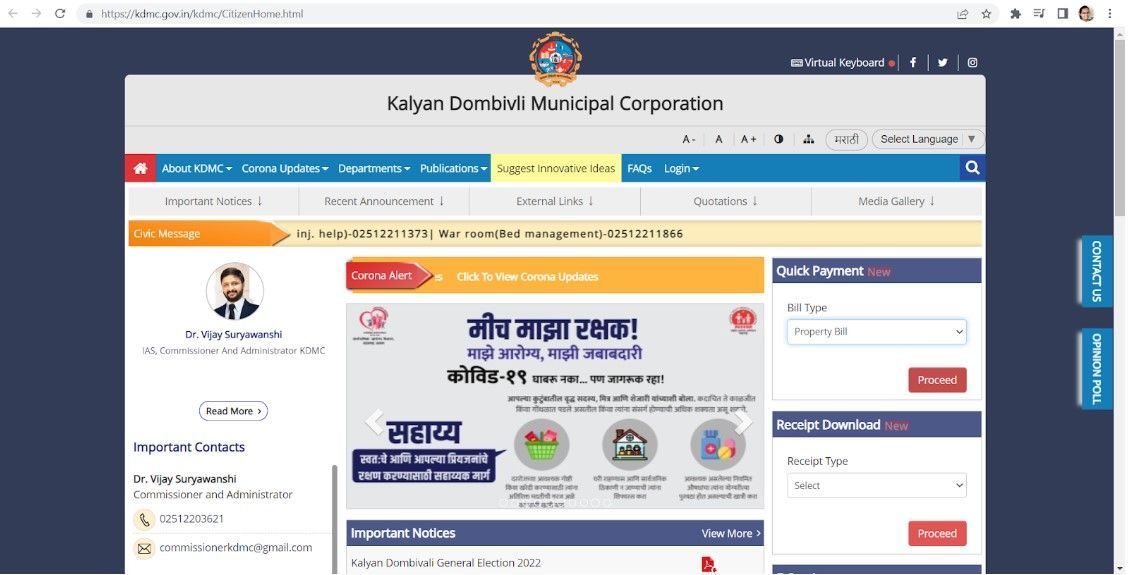Open the KDMC Twitter icon
1128x575 pixels.
(942, 63)
